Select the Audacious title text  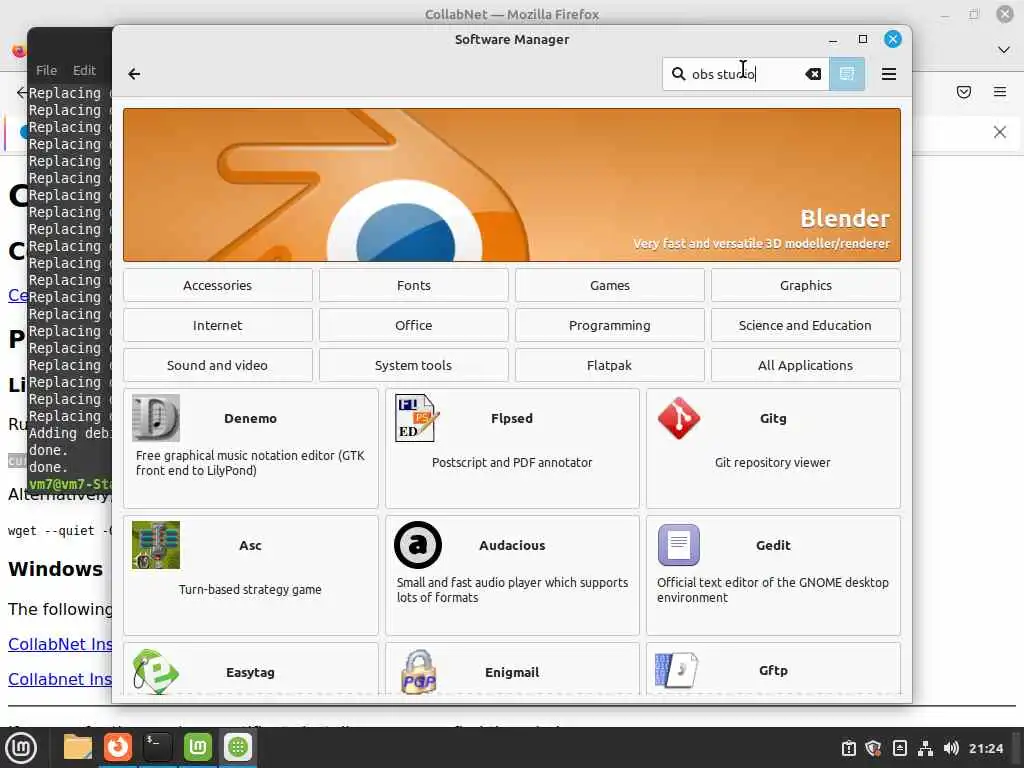tap(512, 545)
